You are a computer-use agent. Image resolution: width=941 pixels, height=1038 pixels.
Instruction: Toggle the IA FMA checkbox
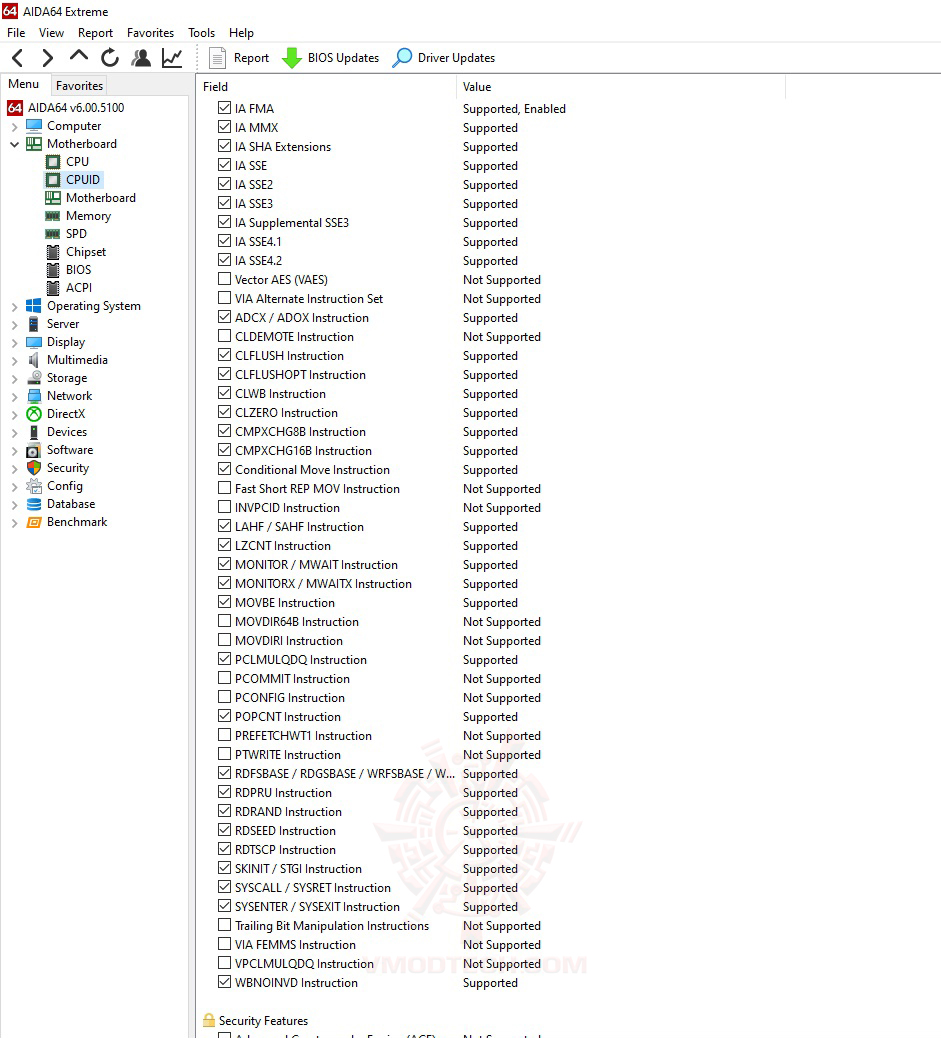[224, 108]
